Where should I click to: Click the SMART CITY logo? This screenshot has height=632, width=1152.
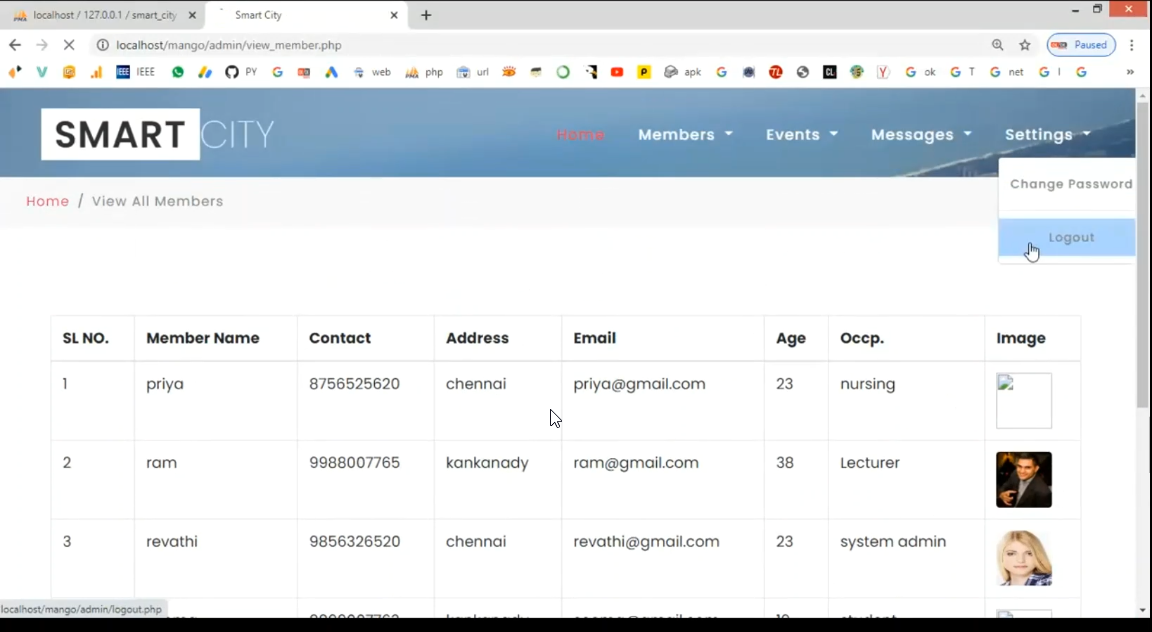(158, 134)
